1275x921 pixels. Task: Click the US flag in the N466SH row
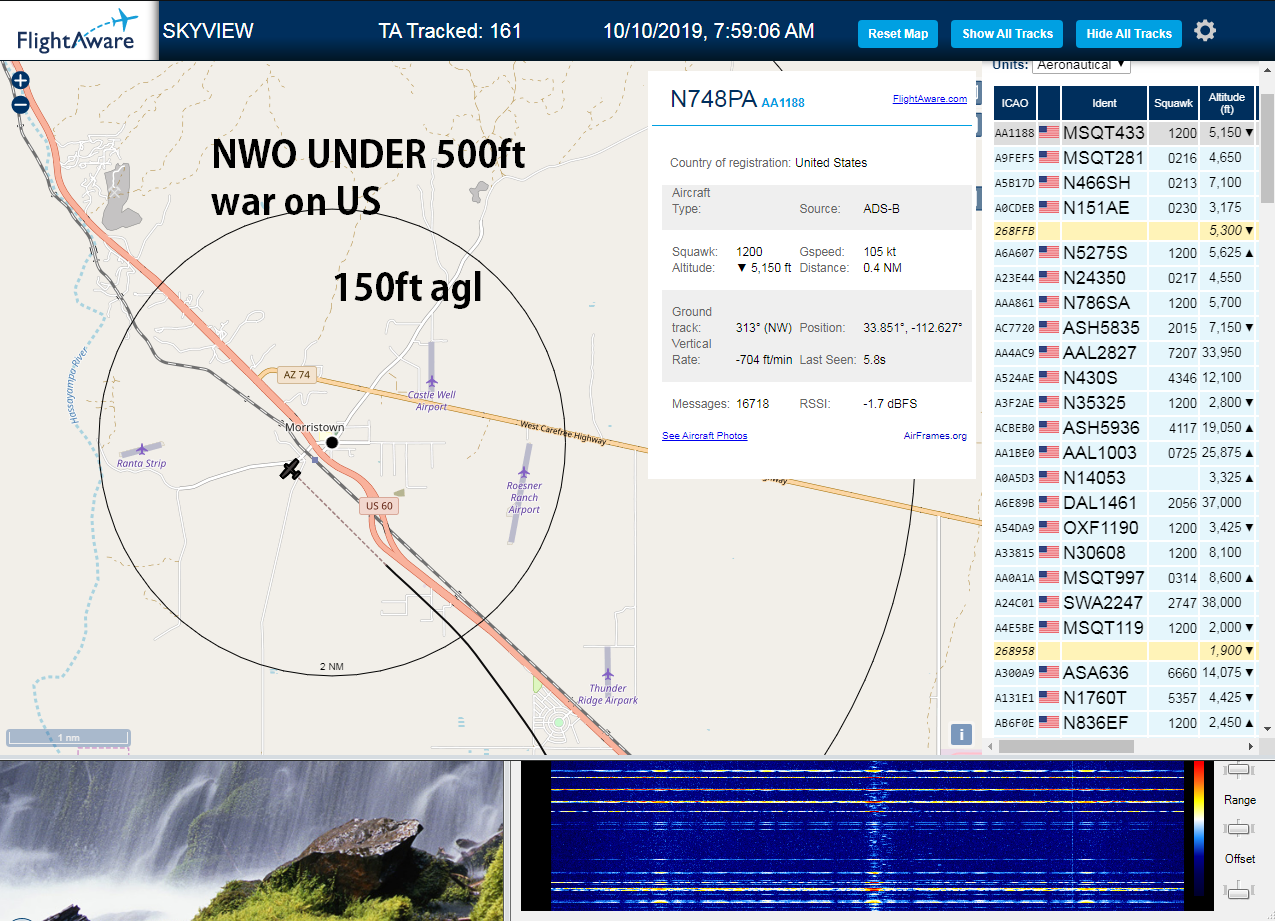click(1049, 182)
